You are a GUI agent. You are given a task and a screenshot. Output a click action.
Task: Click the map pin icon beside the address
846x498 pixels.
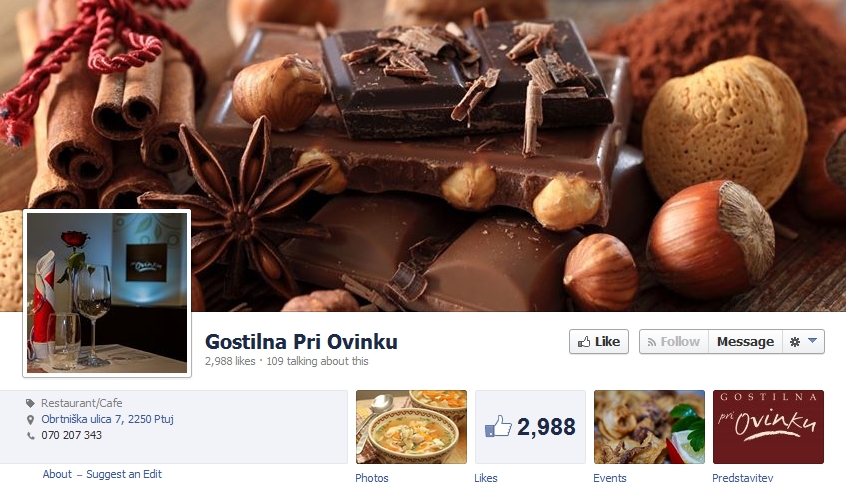pyautogui.click(x=30, y=419)
